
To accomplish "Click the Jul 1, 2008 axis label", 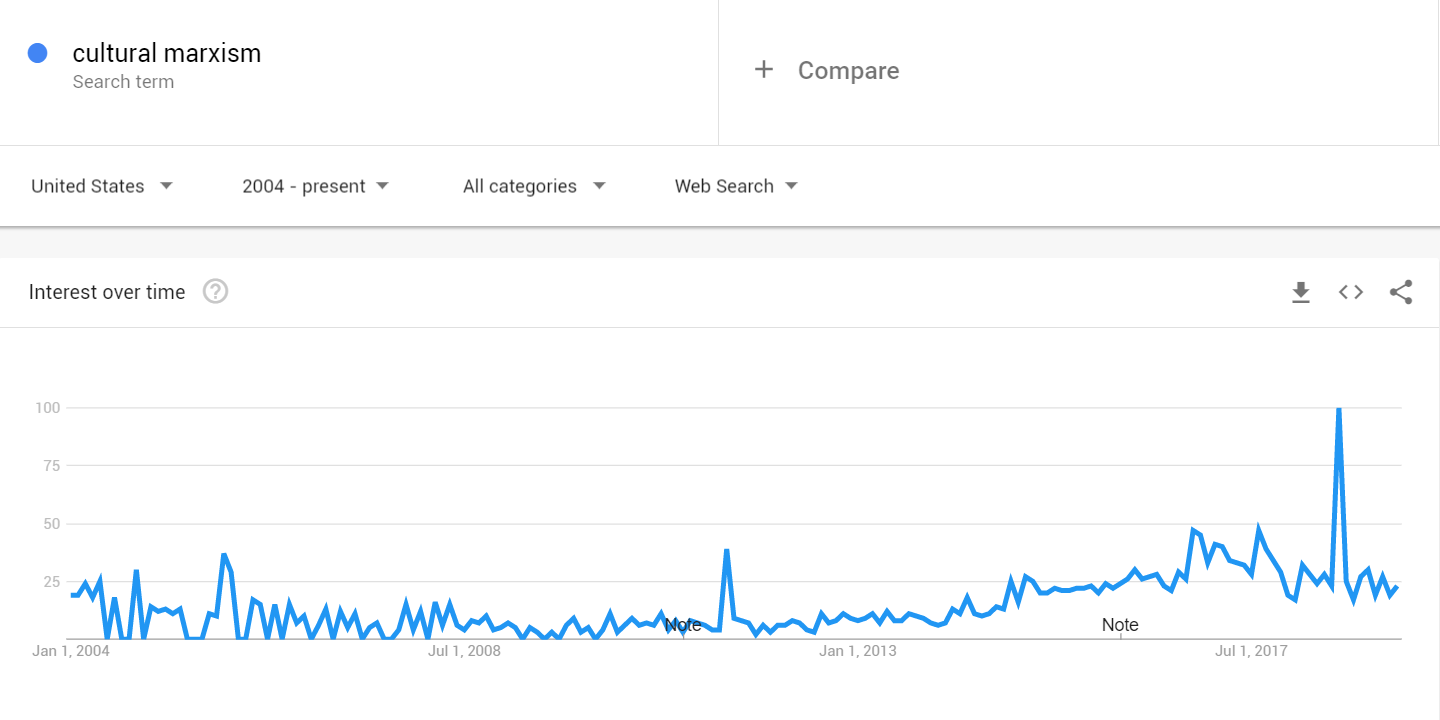I will (x=464, y=651).
